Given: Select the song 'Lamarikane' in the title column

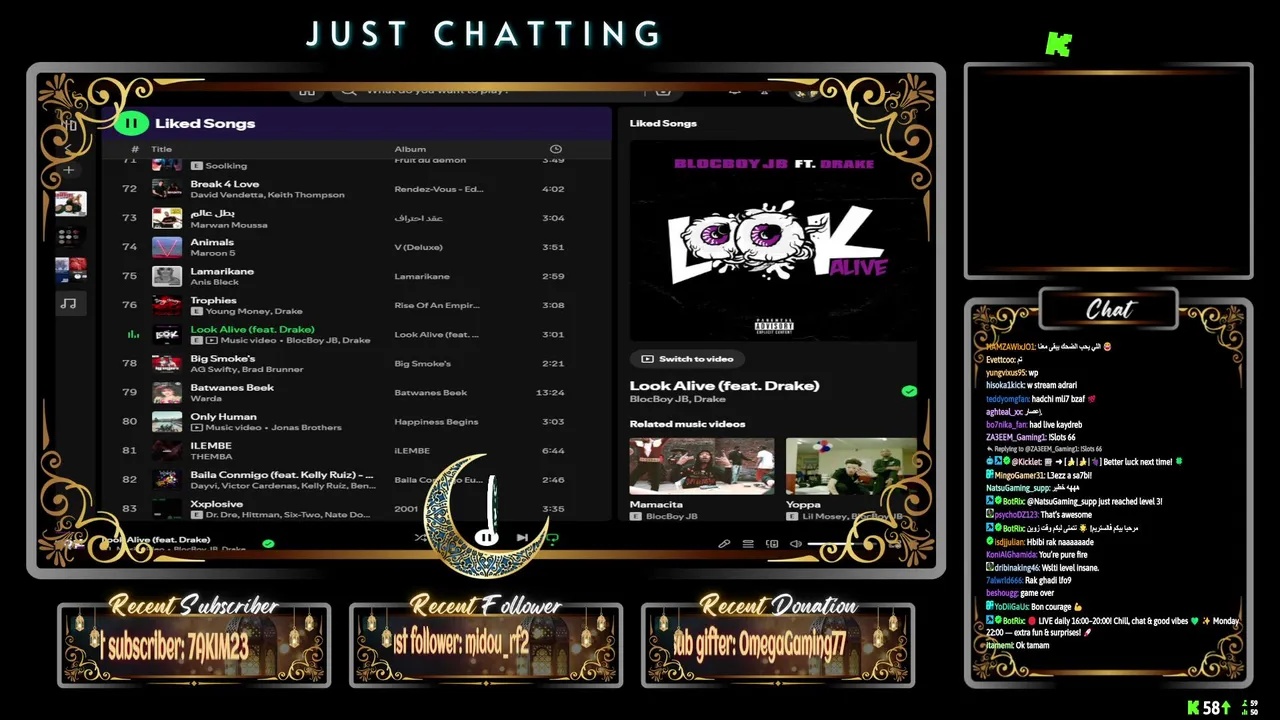Looking at the screenshot, I should click(x=222, y=271).
